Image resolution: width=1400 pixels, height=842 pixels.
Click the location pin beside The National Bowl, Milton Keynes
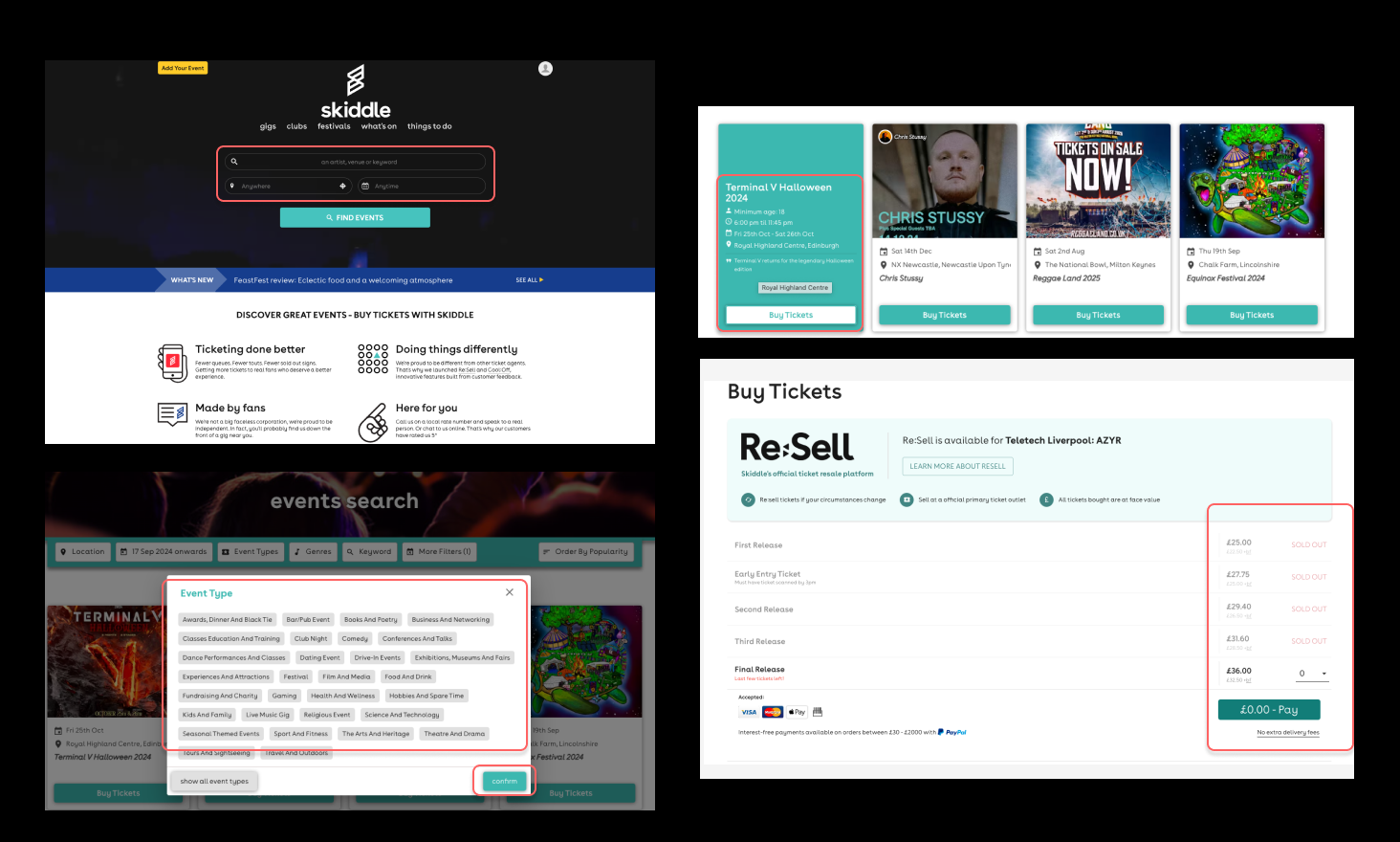pos(1038,265)
